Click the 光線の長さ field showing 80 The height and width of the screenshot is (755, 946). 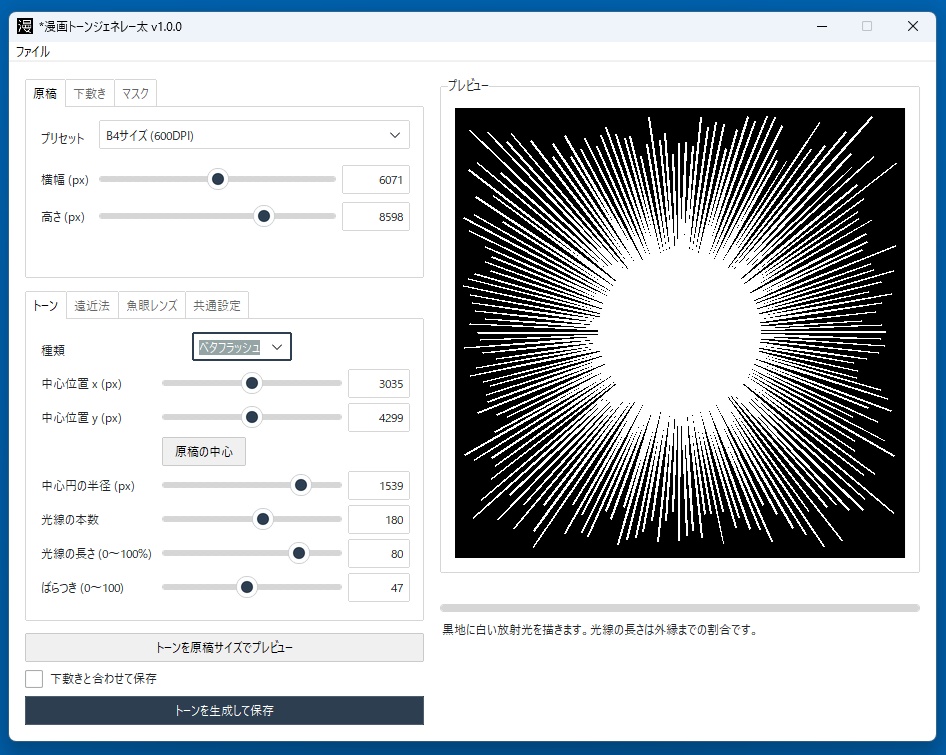coord(379,553)
